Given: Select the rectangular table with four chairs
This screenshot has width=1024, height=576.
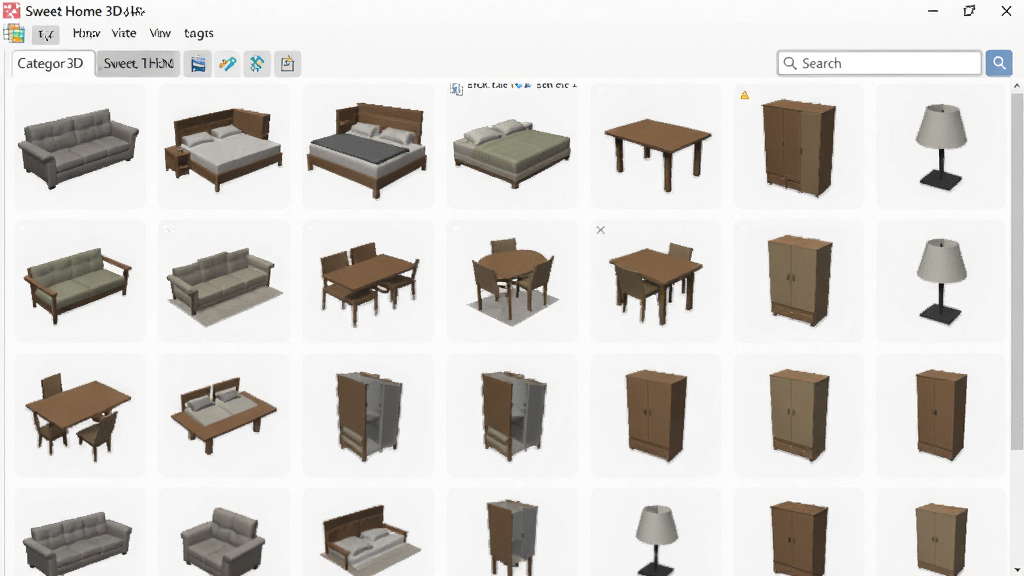Looking at the screenshot, I should 368,281.
